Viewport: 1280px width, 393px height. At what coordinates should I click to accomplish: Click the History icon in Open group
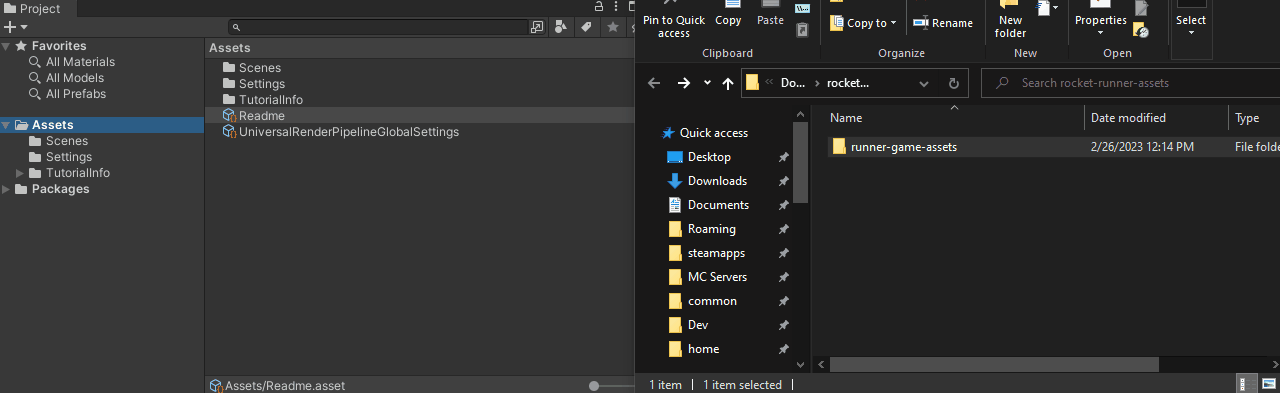coord(1141,31)
